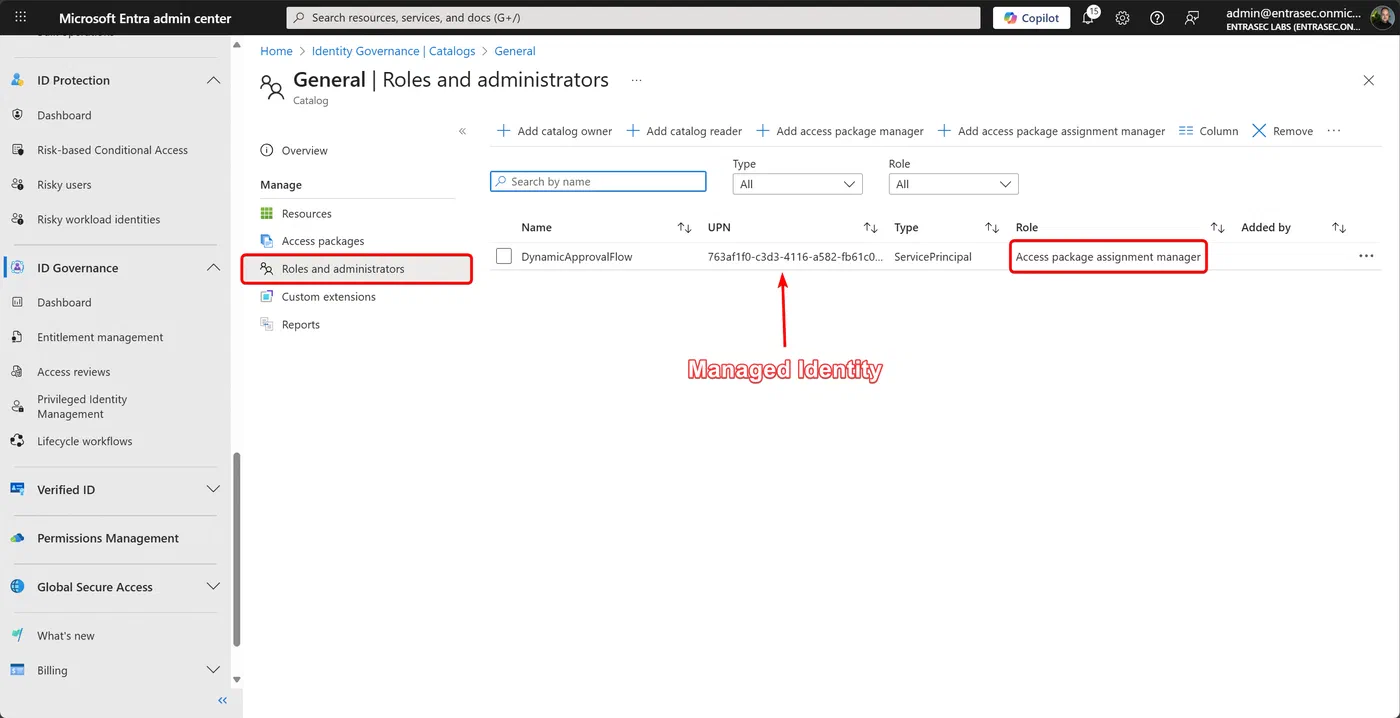Open Custom extensions

(x=329, y=297)
